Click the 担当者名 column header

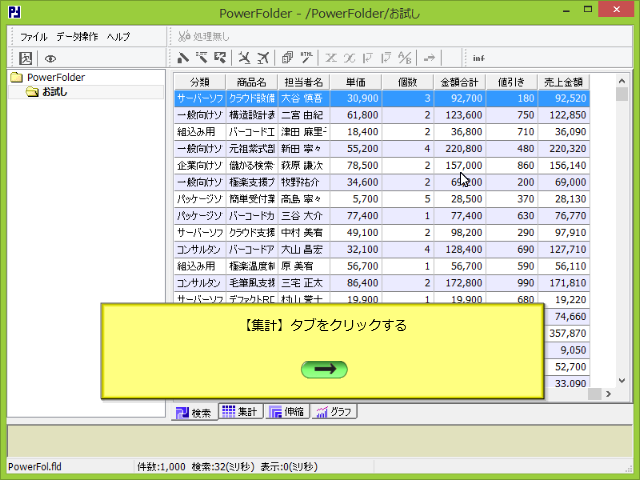click(304, 82)
